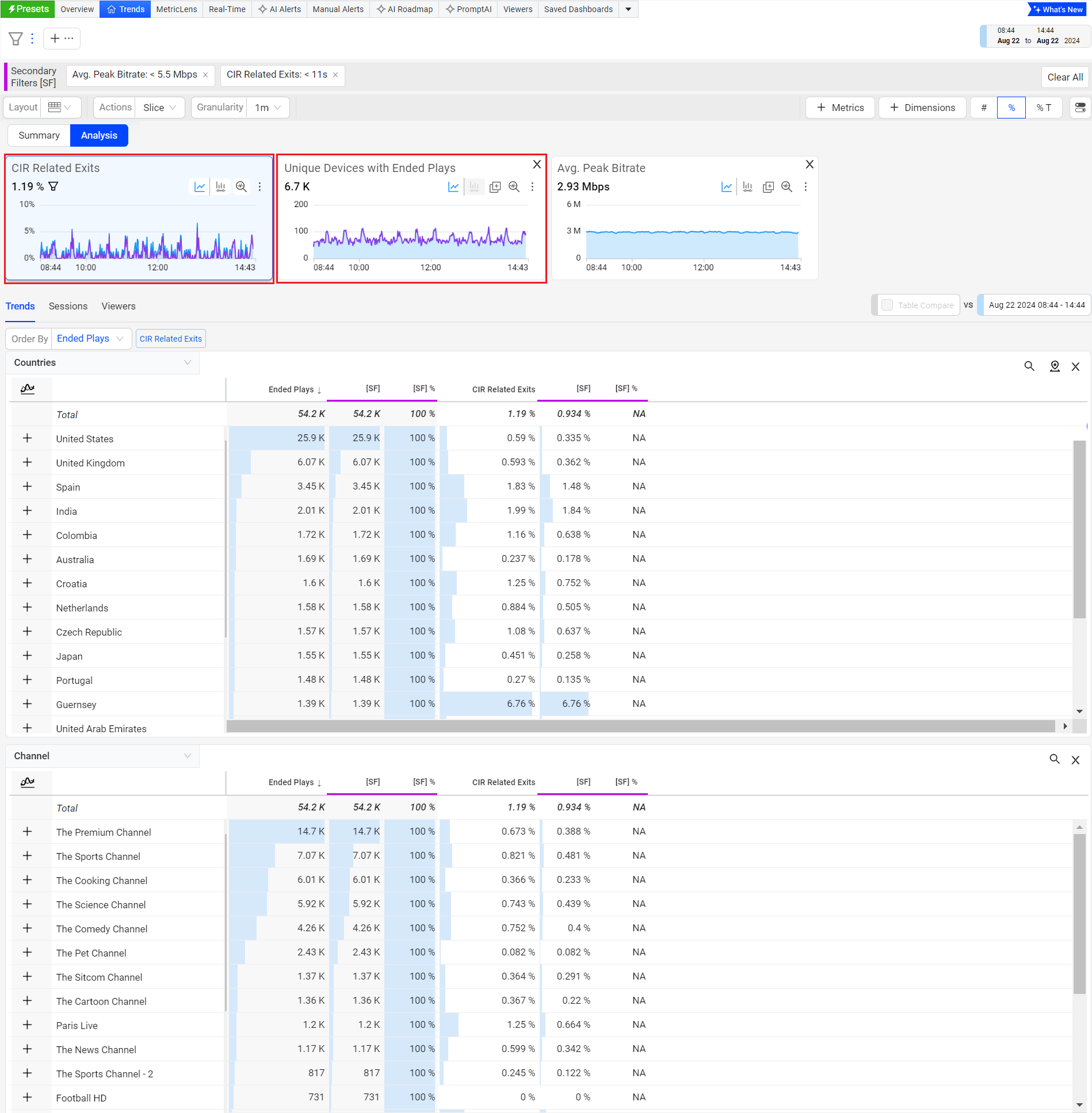1092x1113 pixels.
Task: Open line chart view on Avg. Peak Bitrate
Action: click(727, 187)
